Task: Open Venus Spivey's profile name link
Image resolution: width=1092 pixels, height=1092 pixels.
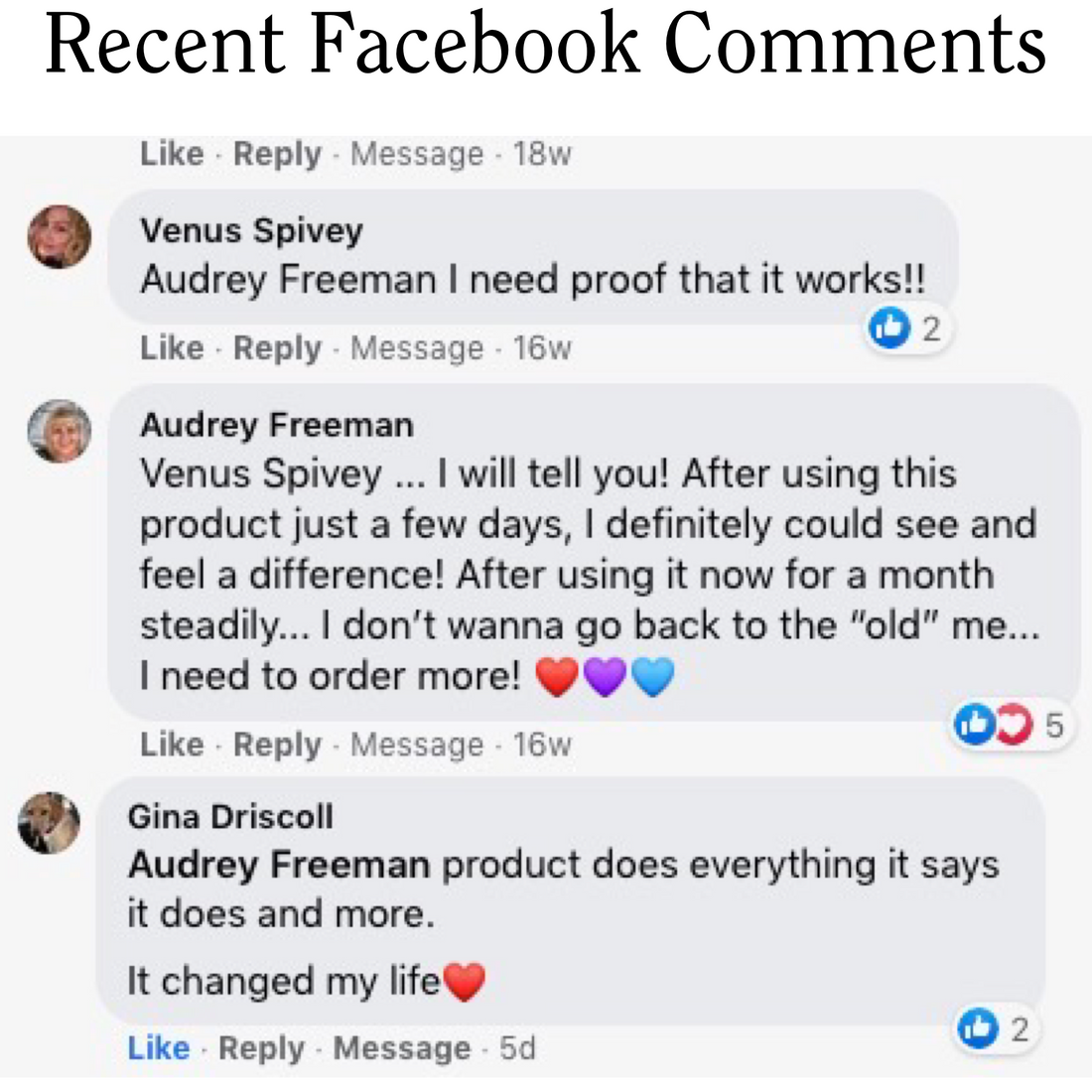Action: (252, 230)
